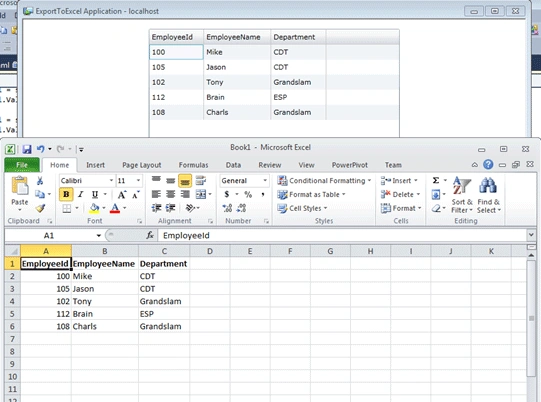541x402 pixels.
Task: Toggle Italic formatting button
Action: click(81, 194)
